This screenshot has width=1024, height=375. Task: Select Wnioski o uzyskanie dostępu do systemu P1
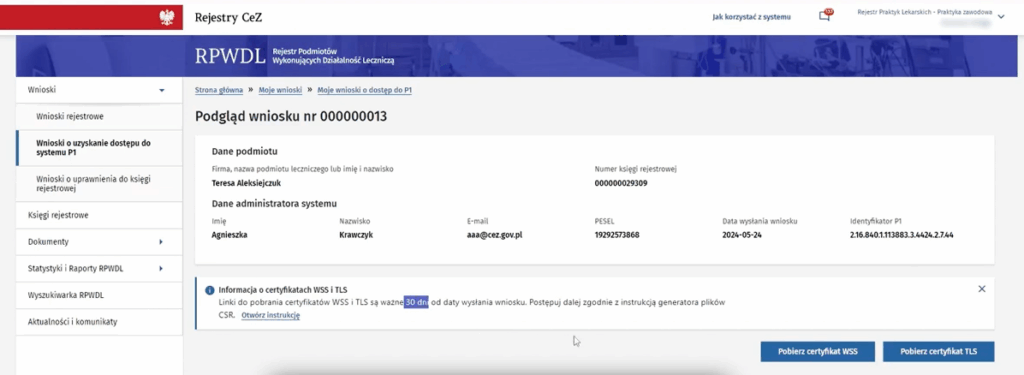(x=99, y=148)
